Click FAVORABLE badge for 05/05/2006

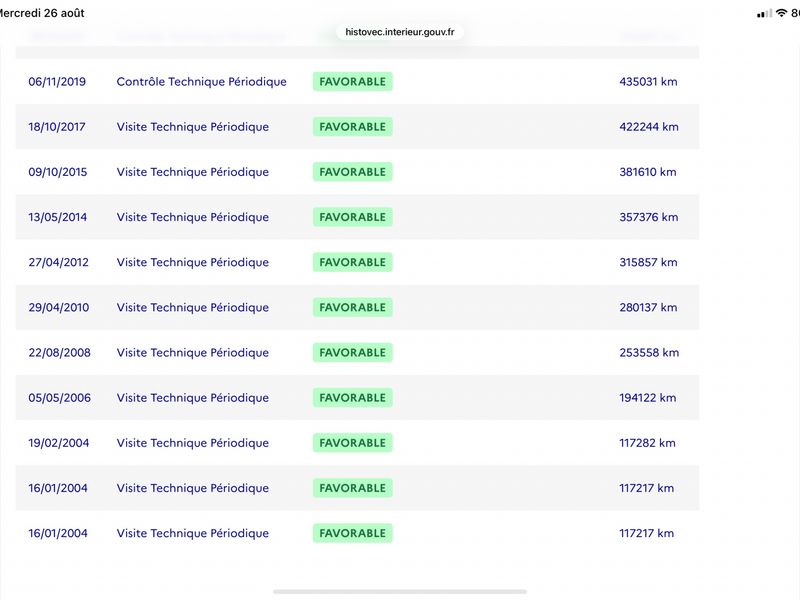tap(353, 397)
